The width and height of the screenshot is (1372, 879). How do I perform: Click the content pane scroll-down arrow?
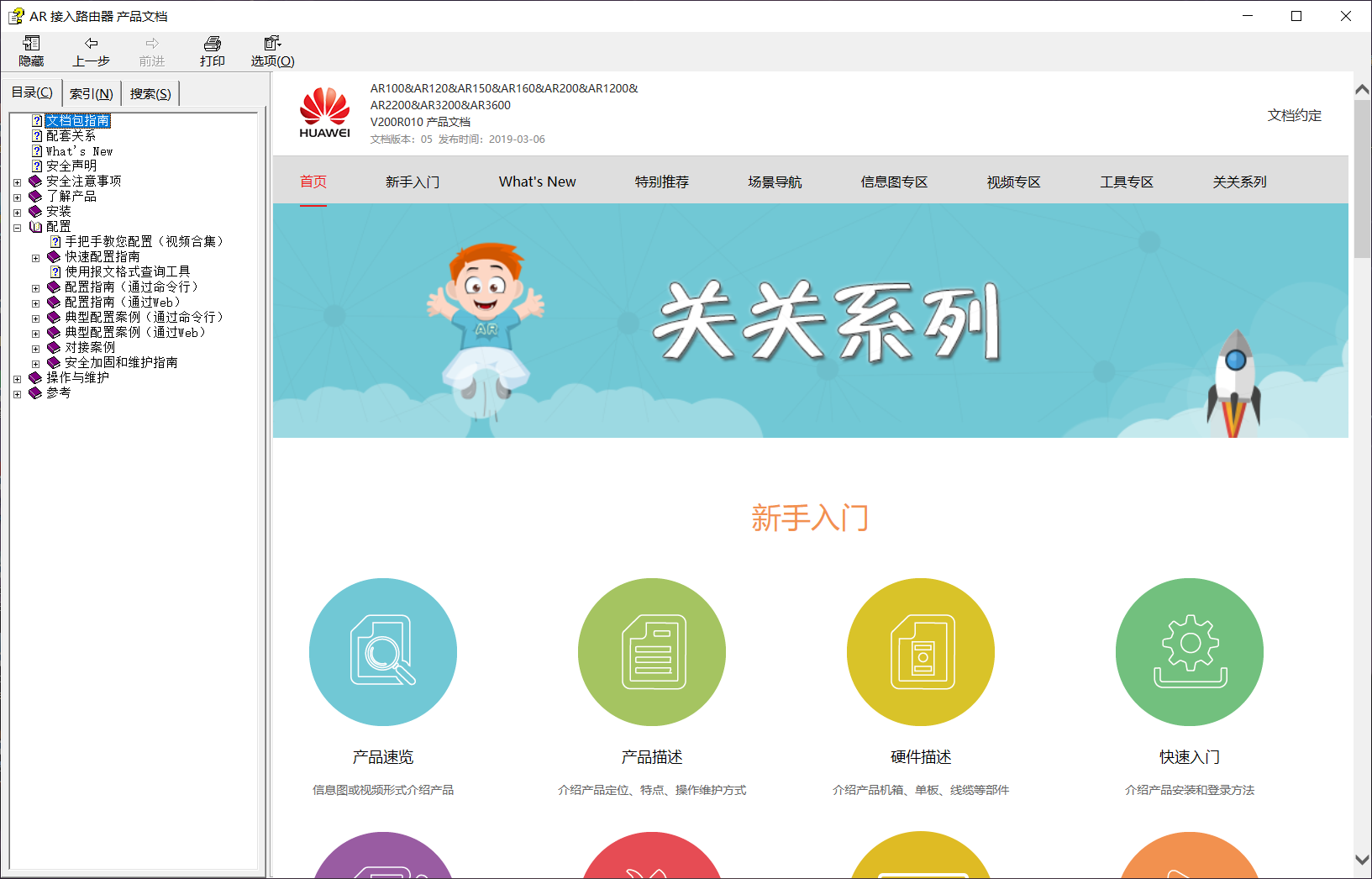[1363, 860]
